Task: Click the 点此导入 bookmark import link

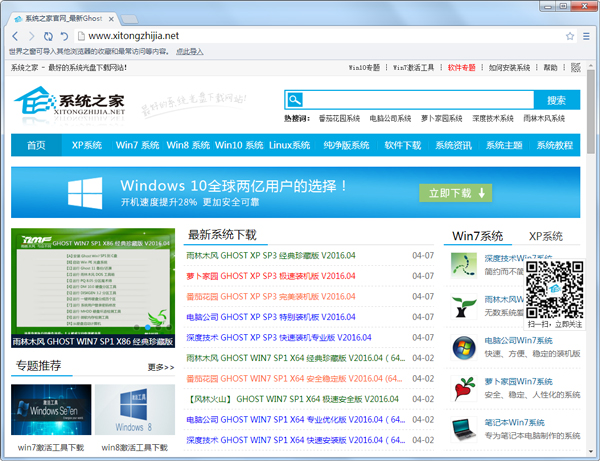Action: coord(191,51)
